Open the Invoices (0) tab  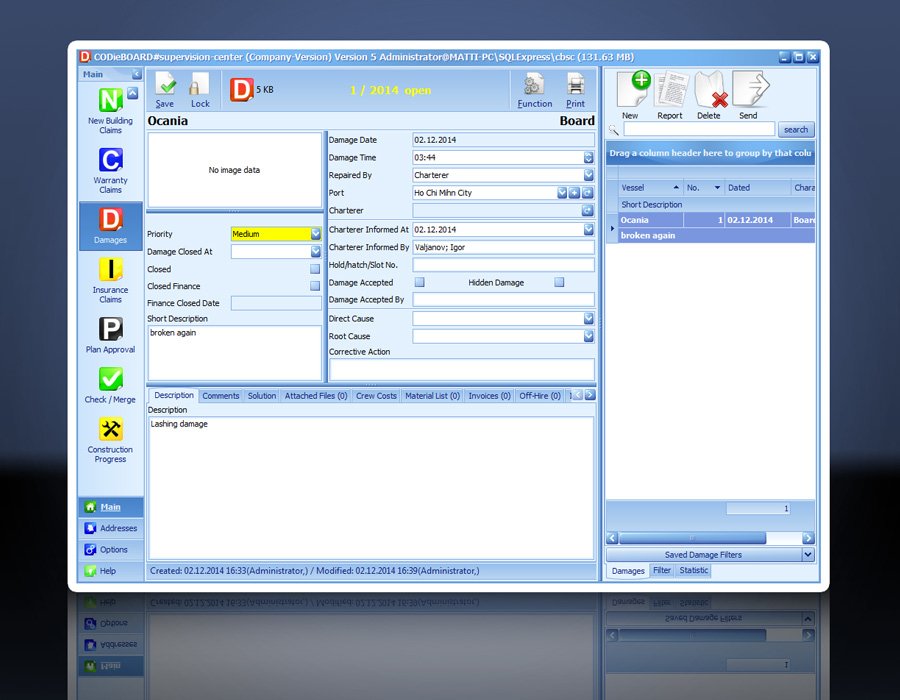(489, 396)
